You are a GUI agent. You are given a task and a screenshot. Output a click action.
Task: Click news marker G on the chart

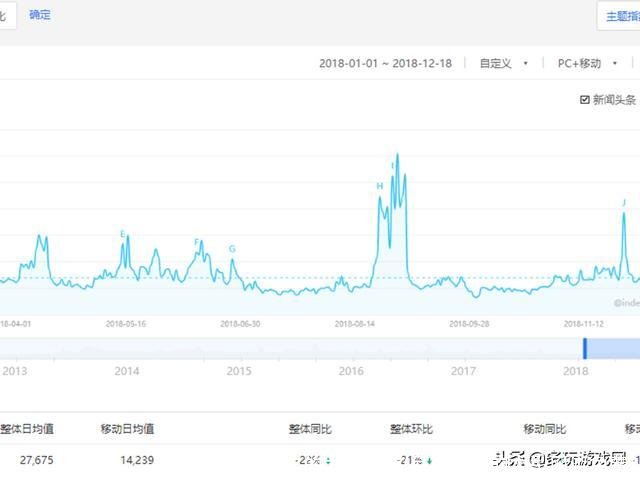[x=232, y=249]
